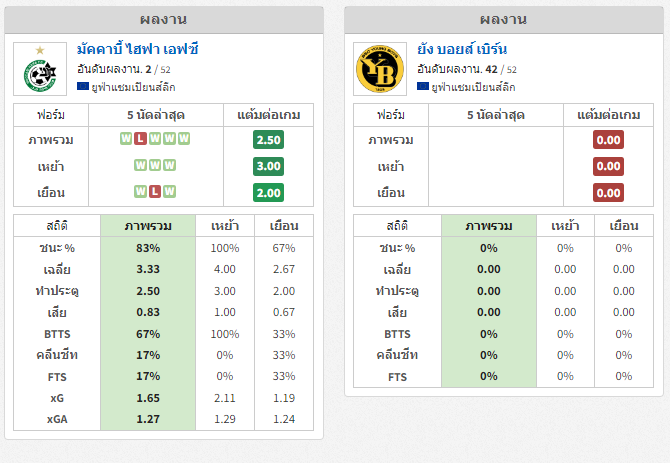Click the 0.83 value in the เสีย row
This screenshot has width=670, height=463.
point(148,313)
